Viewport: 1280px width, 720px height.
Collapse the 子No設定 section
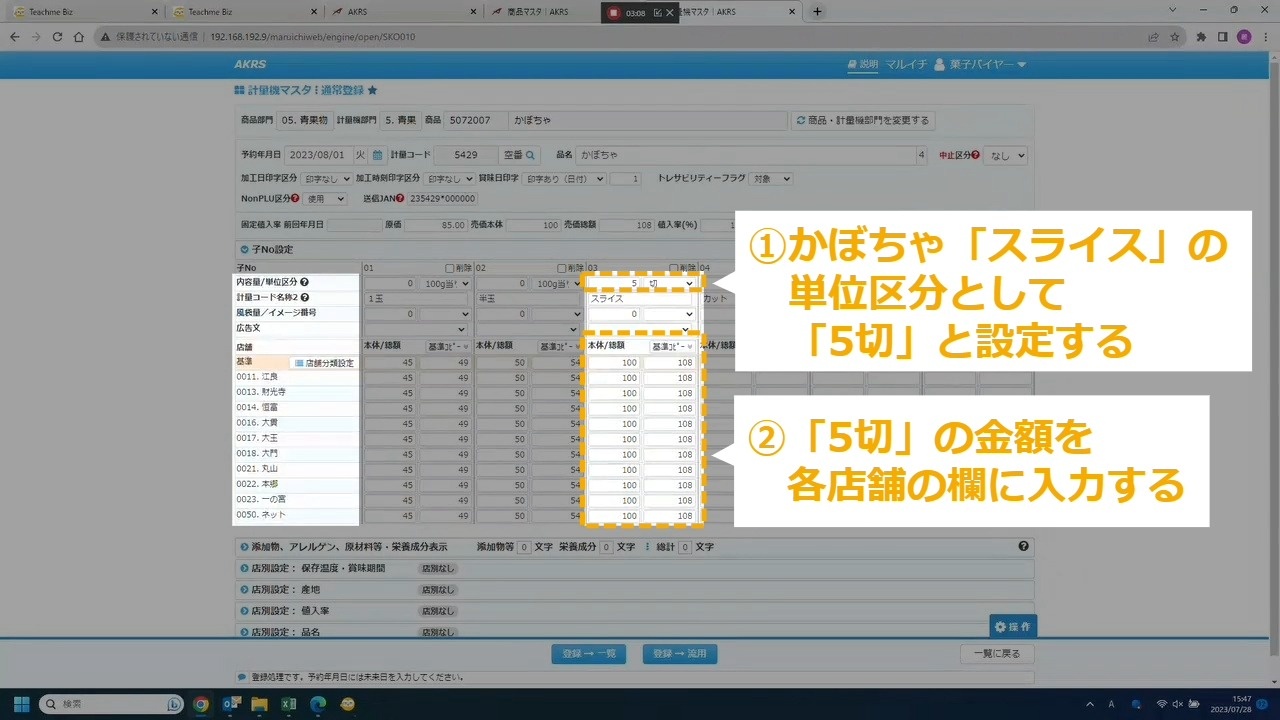[x=245, y=250]
